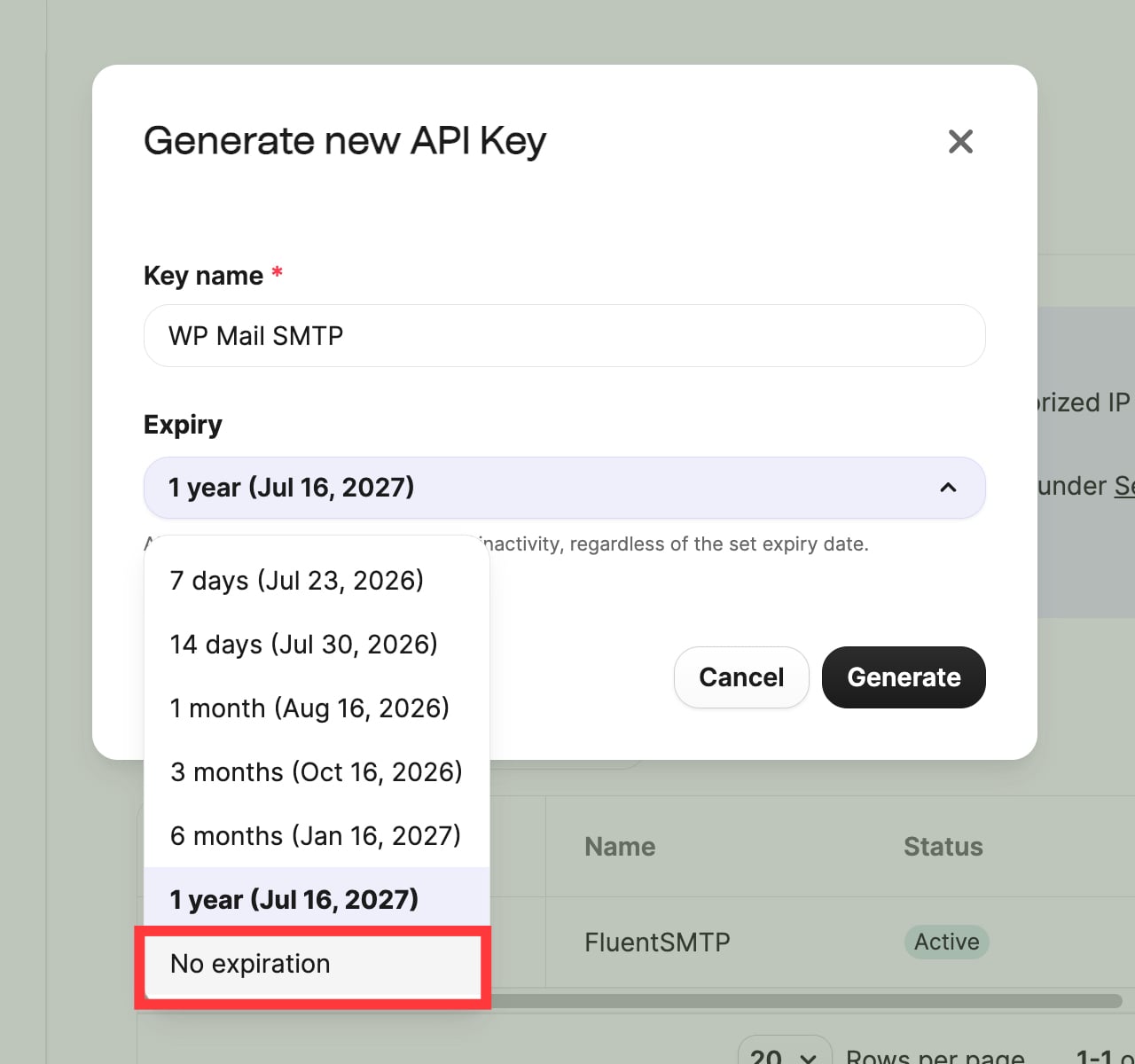
Task: Click the Generate button
Action: (904, 677)
